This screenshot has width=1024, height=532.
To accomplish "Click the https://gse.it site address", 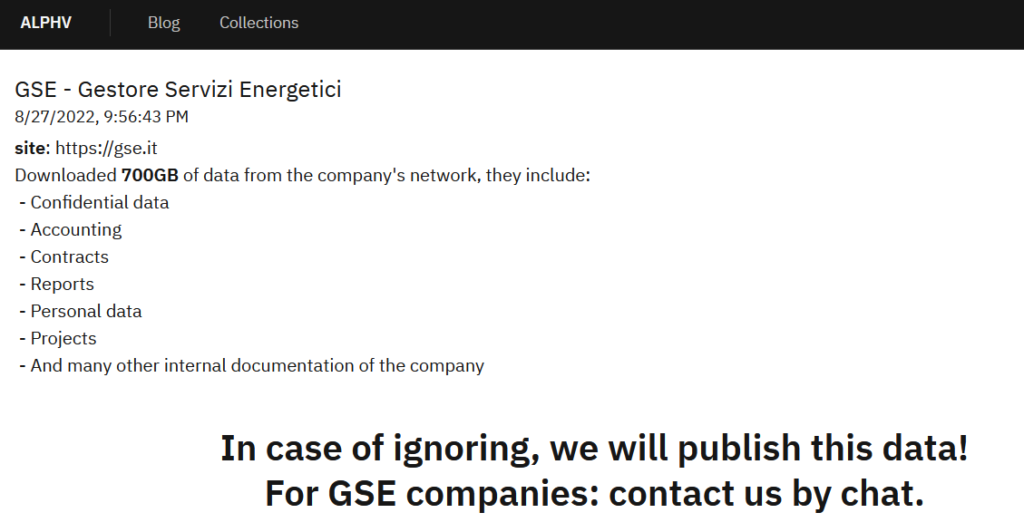I will point(106,148).
